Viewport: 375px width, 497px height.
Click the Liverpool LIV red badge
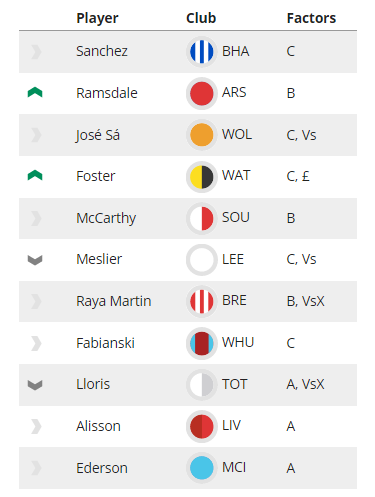click(x=201, y=426)
